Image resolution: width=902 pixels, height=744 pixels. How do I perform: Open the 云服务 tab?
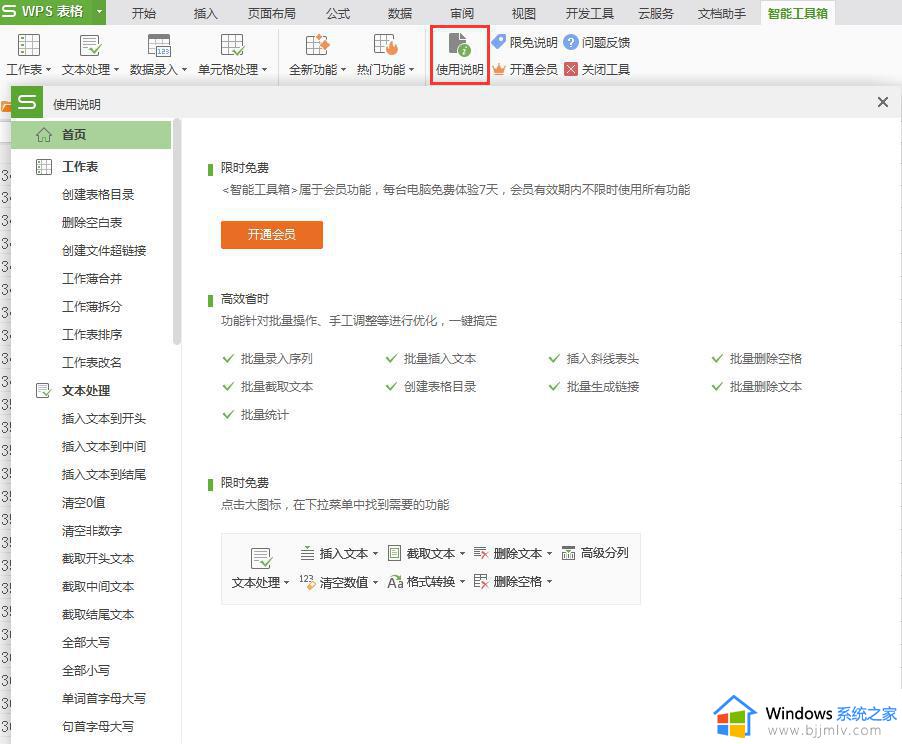click(x=655, y=13)
